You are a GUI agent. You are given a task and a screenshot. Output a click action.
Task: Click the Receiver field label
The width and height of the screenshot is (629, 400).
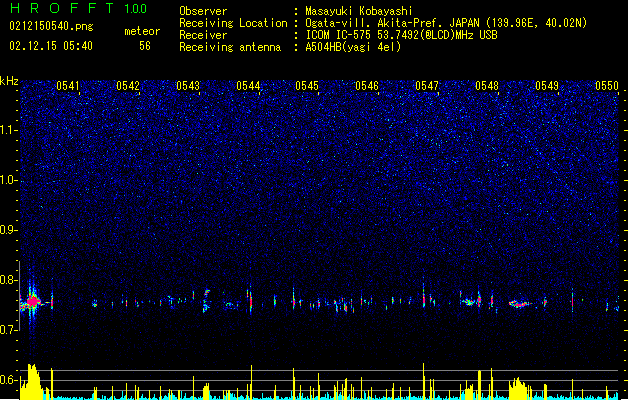203,35
